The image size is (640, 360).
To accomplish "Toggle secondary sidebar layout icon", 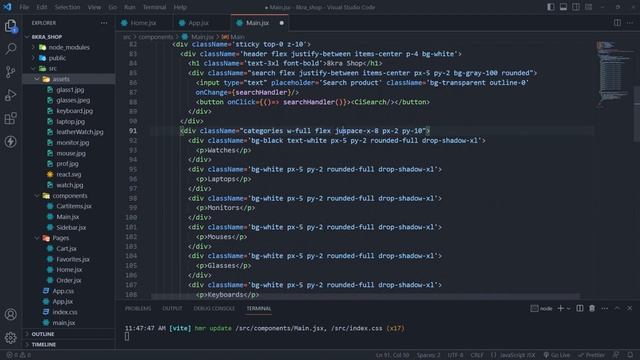I will tap(576, 7).
